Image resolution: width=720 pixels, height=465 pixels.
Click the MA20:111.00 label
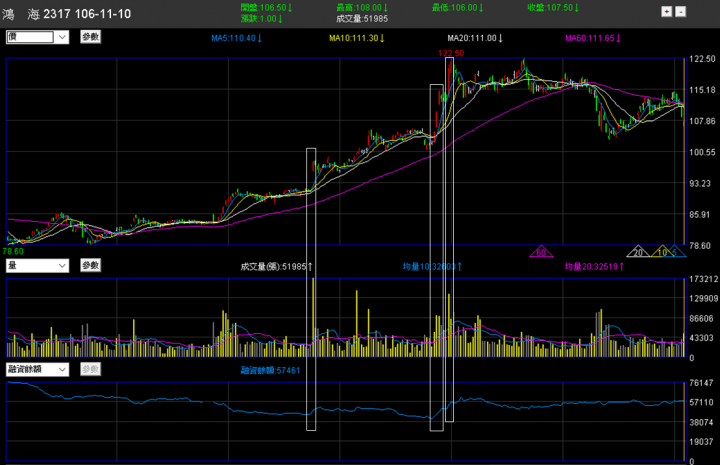coord(475,38)
